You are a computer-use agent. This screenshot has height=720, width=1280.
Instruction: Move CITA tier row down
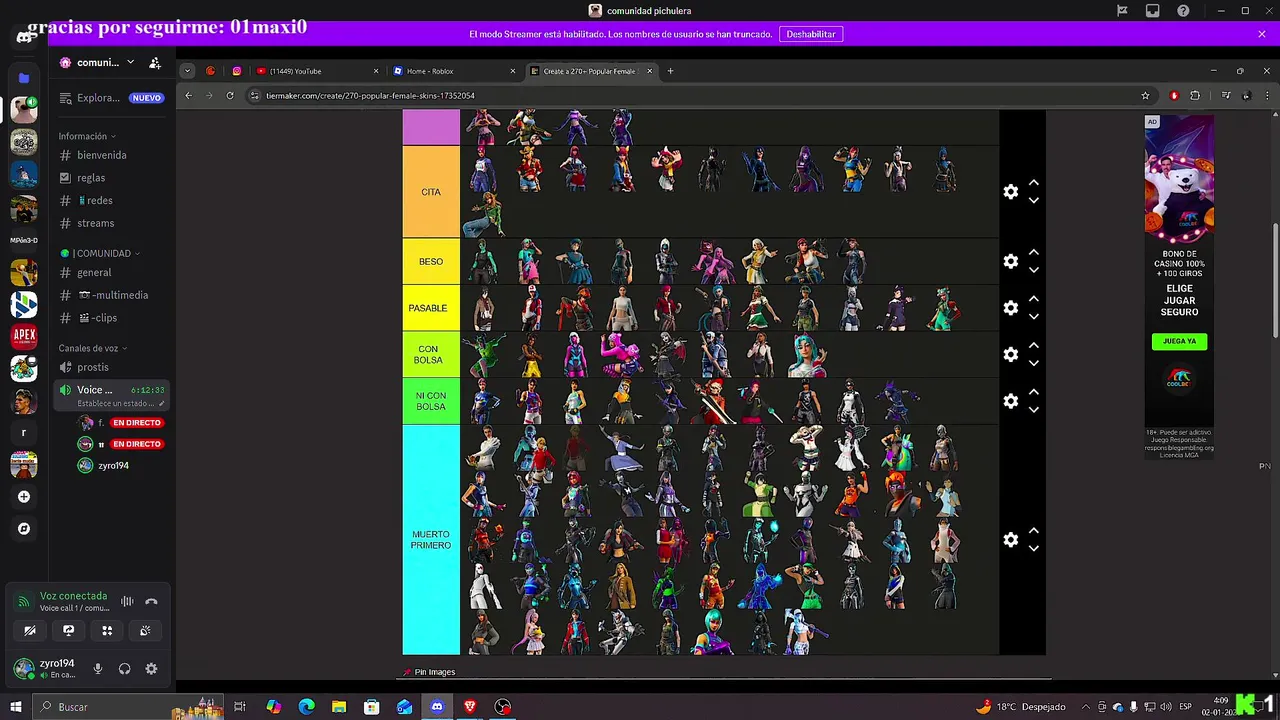click(1034, 200)
